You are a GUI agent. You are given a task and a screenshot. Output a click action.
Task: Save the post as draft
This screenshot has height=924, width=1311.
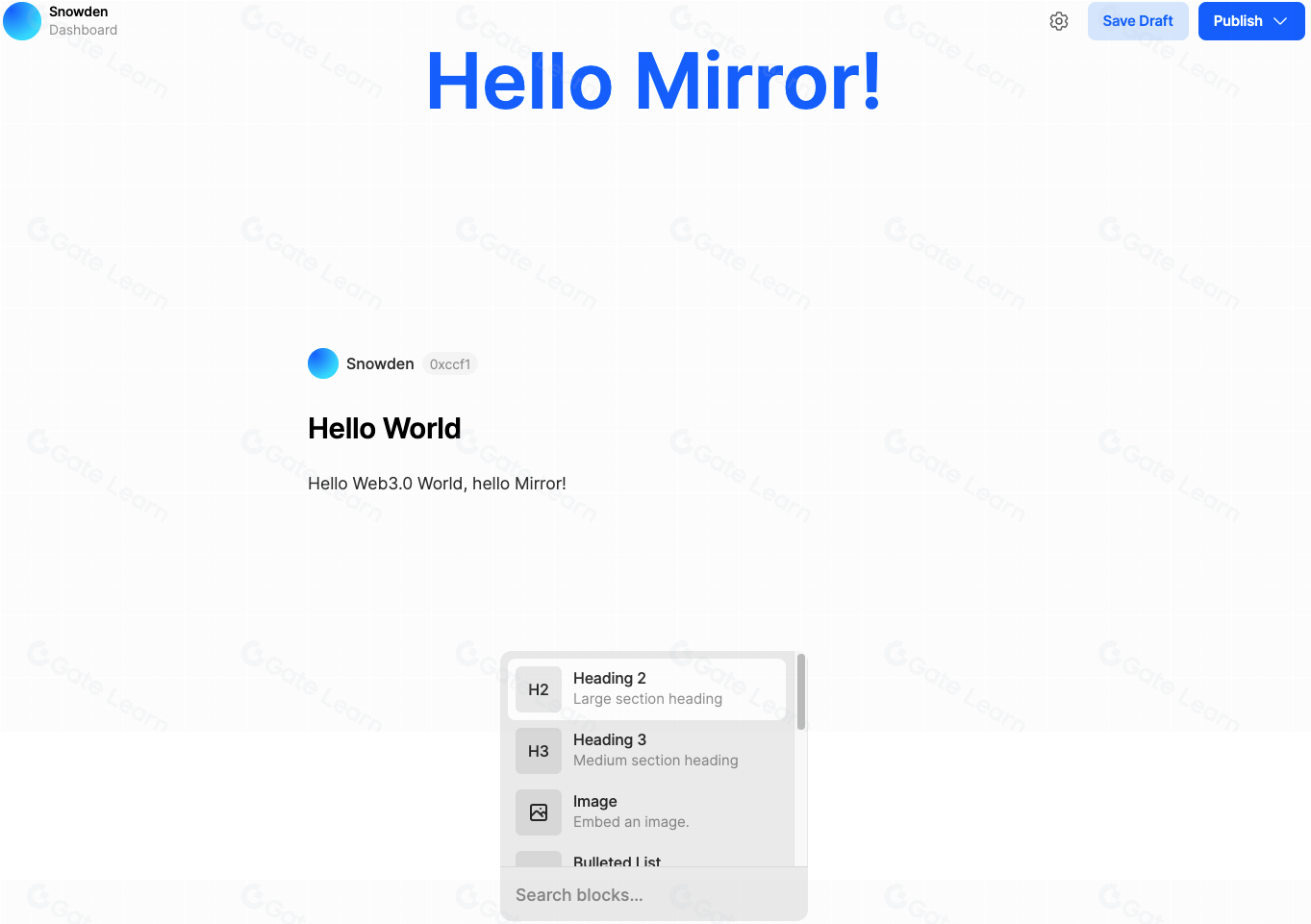[x=1138, y=21]
